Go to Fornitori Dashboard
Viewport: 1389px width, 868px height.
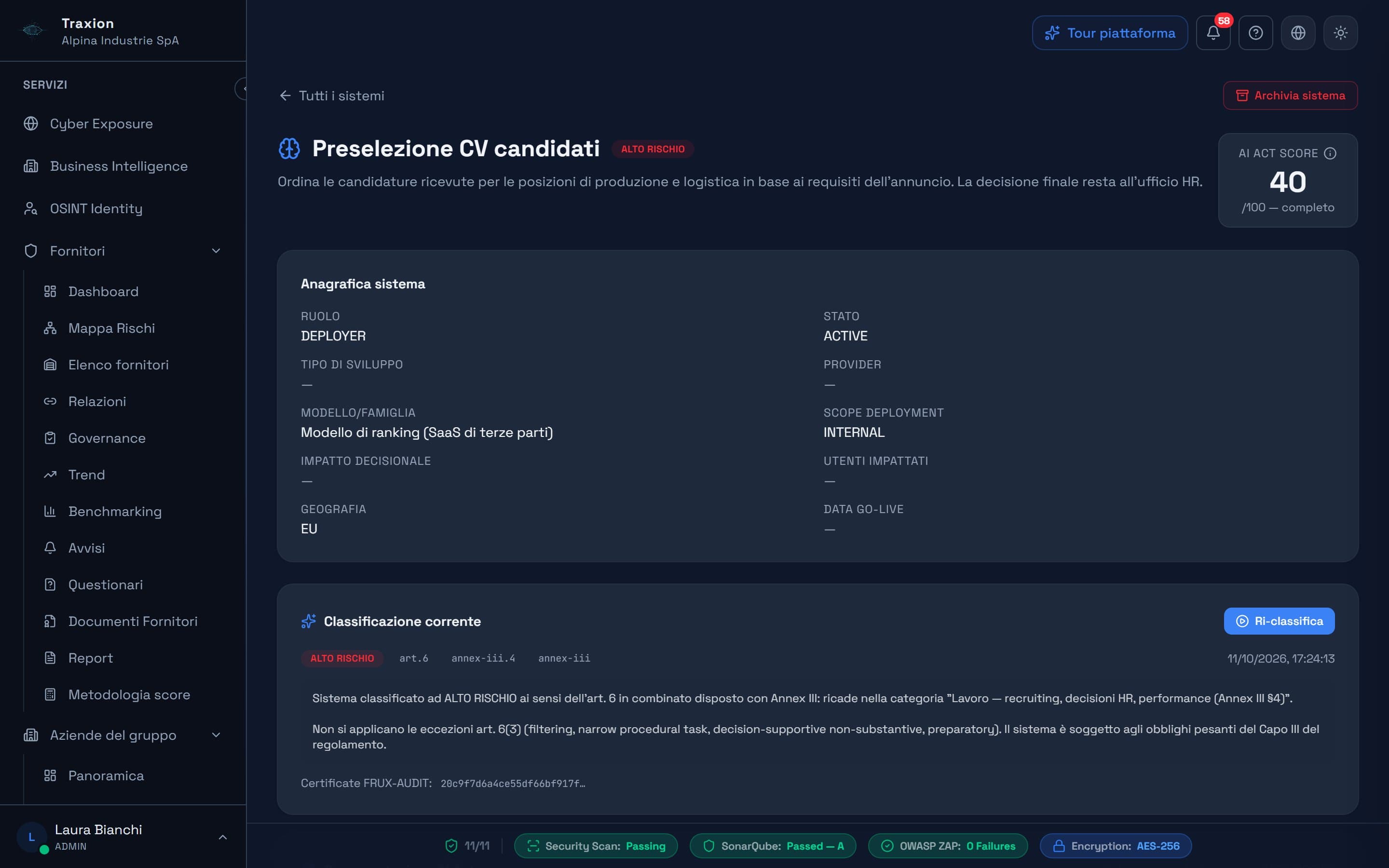point(132,292)
